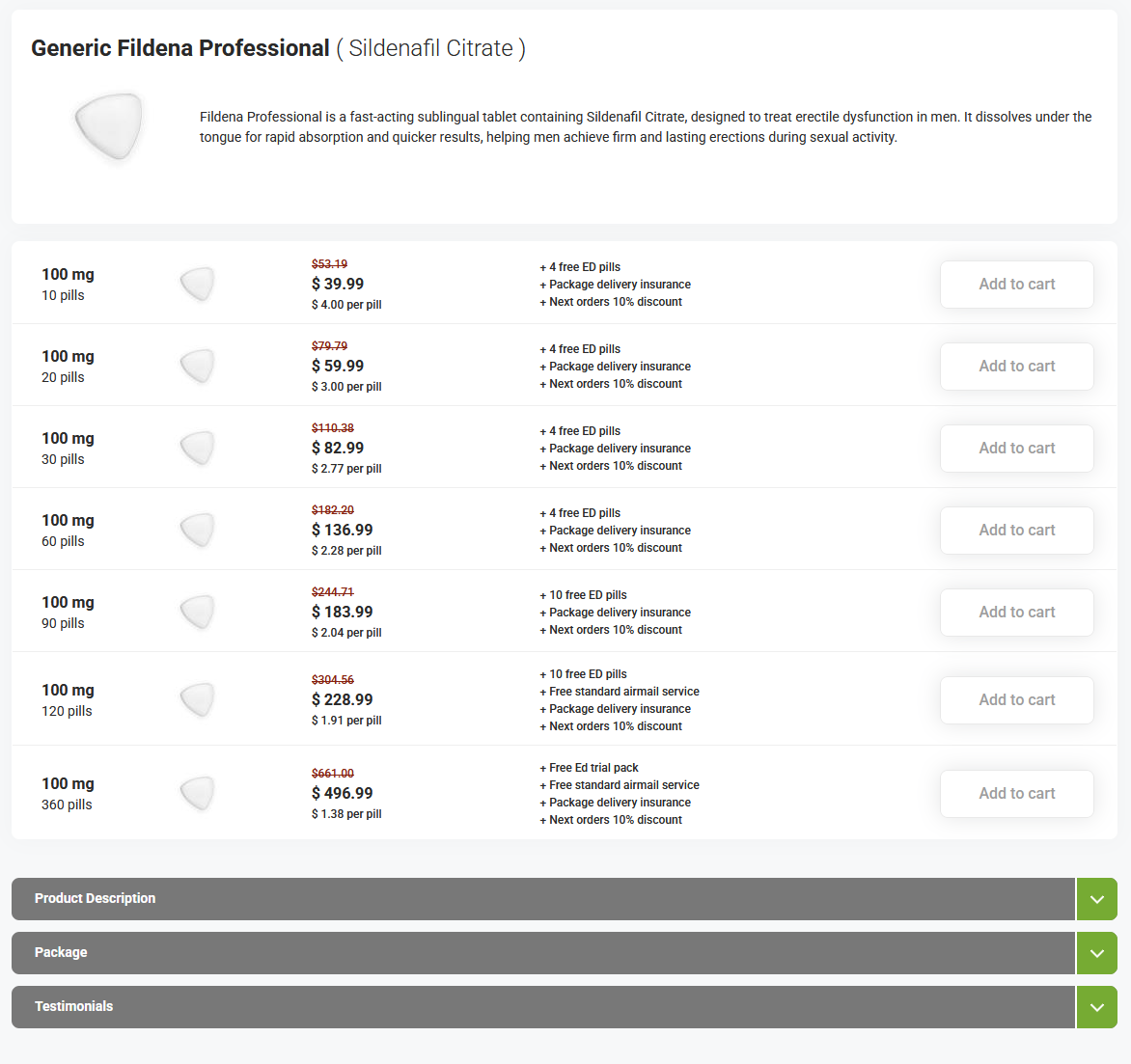Expand the Package section chevron
The height and width of the screenshot is (1064, 1131).
[x=1096, y=953]
